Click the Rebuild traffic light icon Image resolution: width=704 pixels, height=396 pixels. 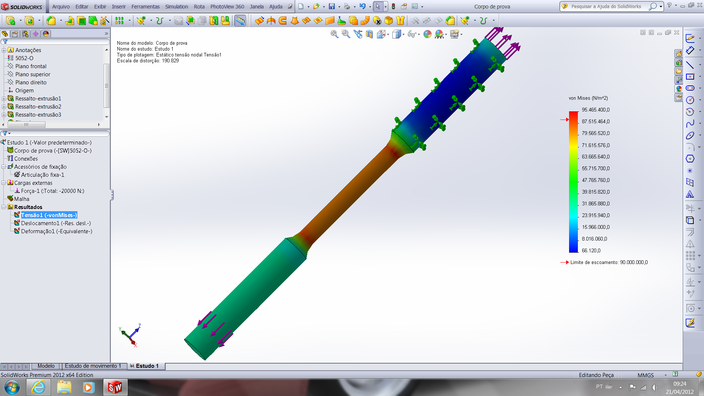[393, 6]
